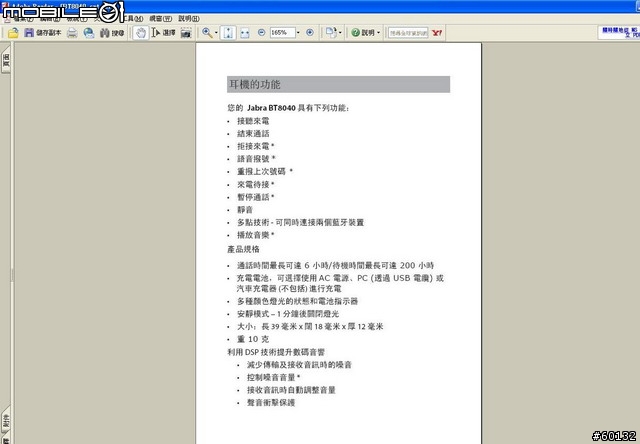Click the Snapshot camera tool

(186, 33)
